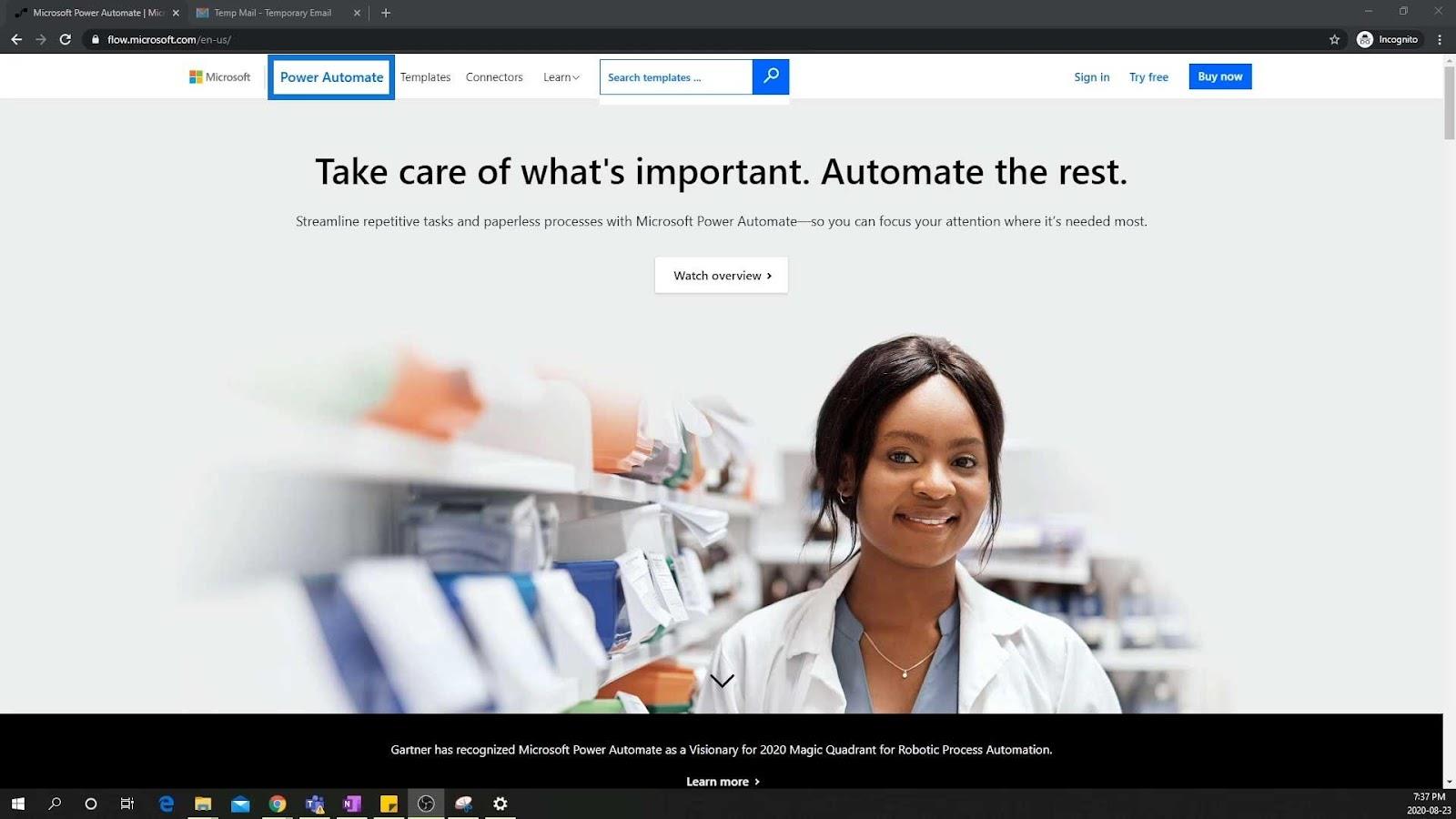Click the taskbar search magnifier
Image resolution: width=1456 pixels, height=819 pixels.
click(x=55, y=804)
